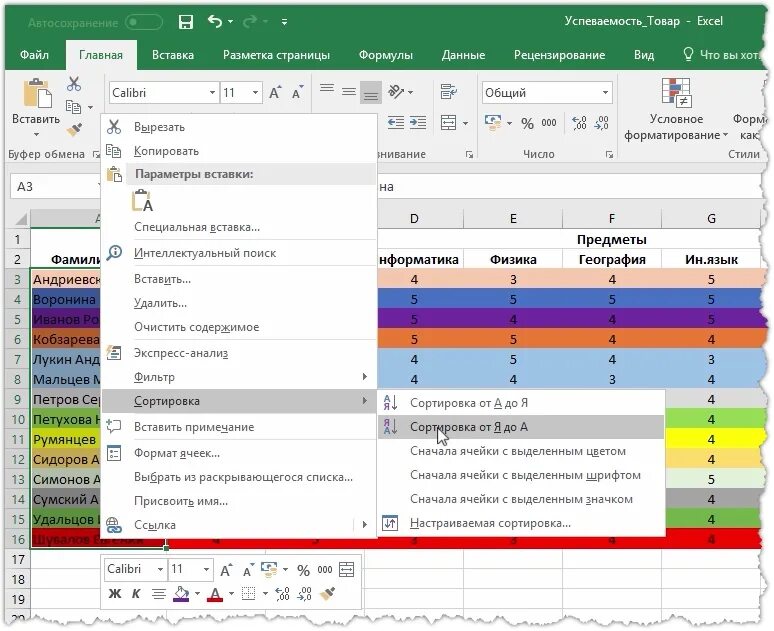Screen dimensions: 774x631
Task: Open the font name dropdown in ribbon
Action: tap(212, 92)
